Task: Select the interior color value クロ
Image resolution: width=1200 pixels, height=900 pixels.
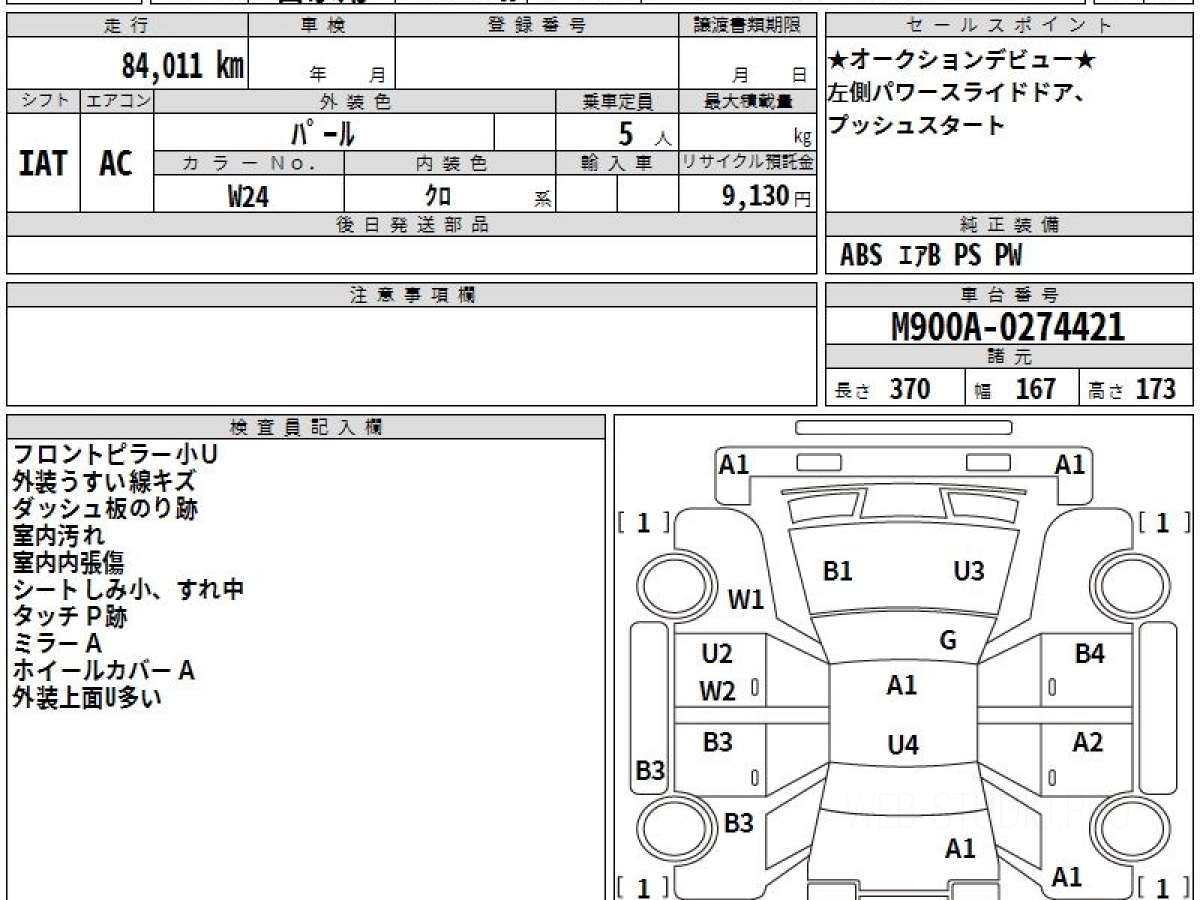Action: [x=437, y=196]
